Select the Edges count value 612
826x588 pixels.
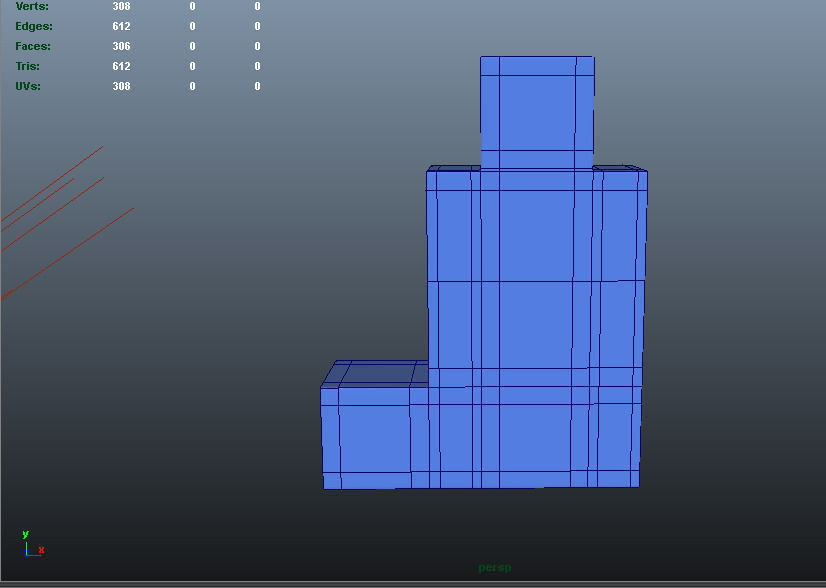pos(121,26)
